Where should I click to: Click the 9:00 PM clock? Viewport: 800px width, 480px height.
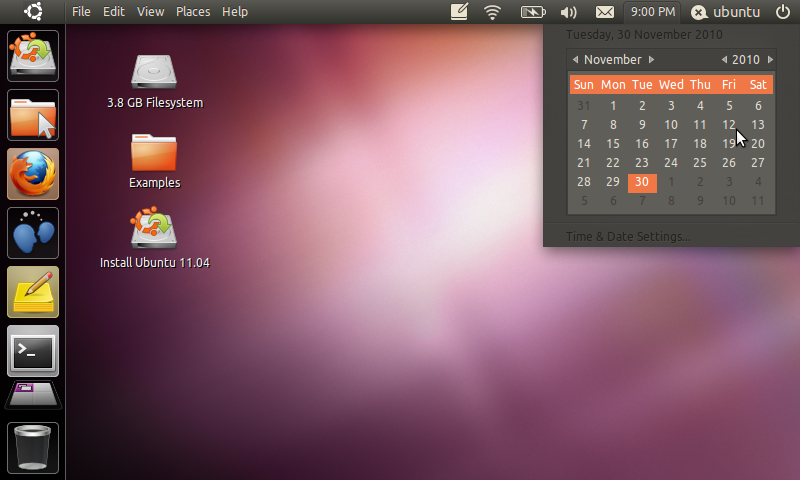click(653, 12)
